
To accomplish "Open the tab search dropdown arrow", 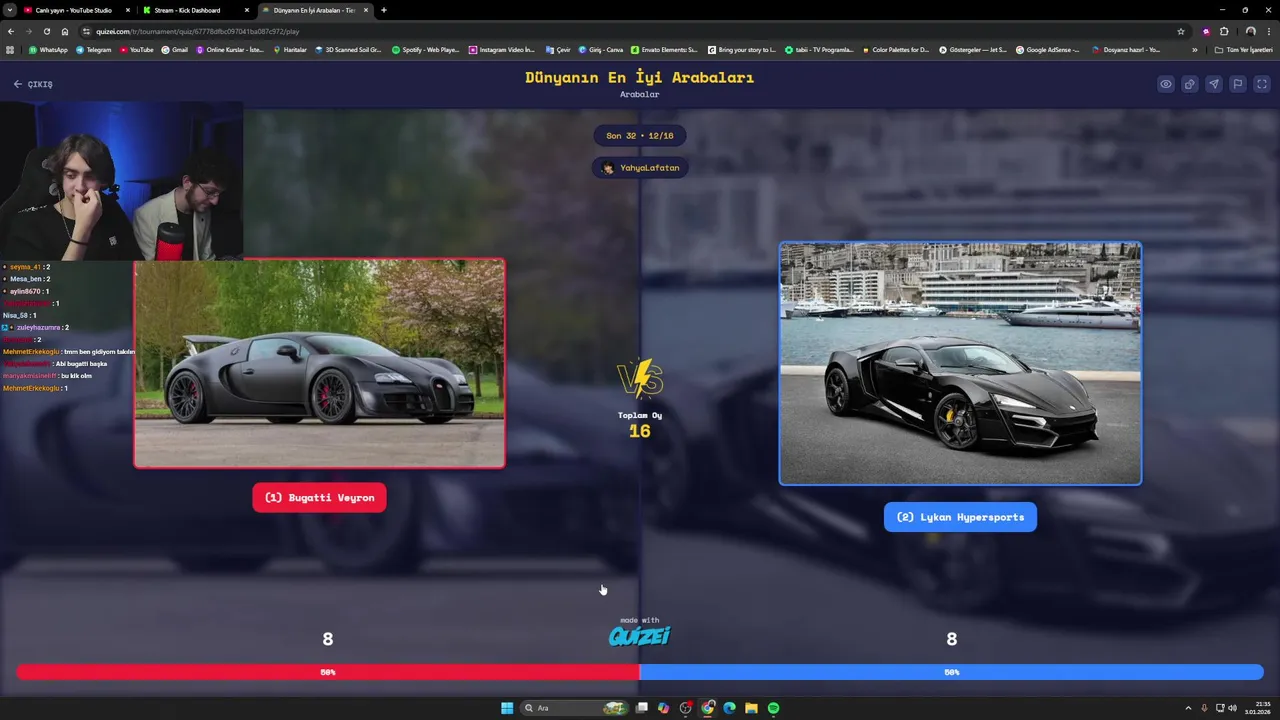I will tap(9, 10).
